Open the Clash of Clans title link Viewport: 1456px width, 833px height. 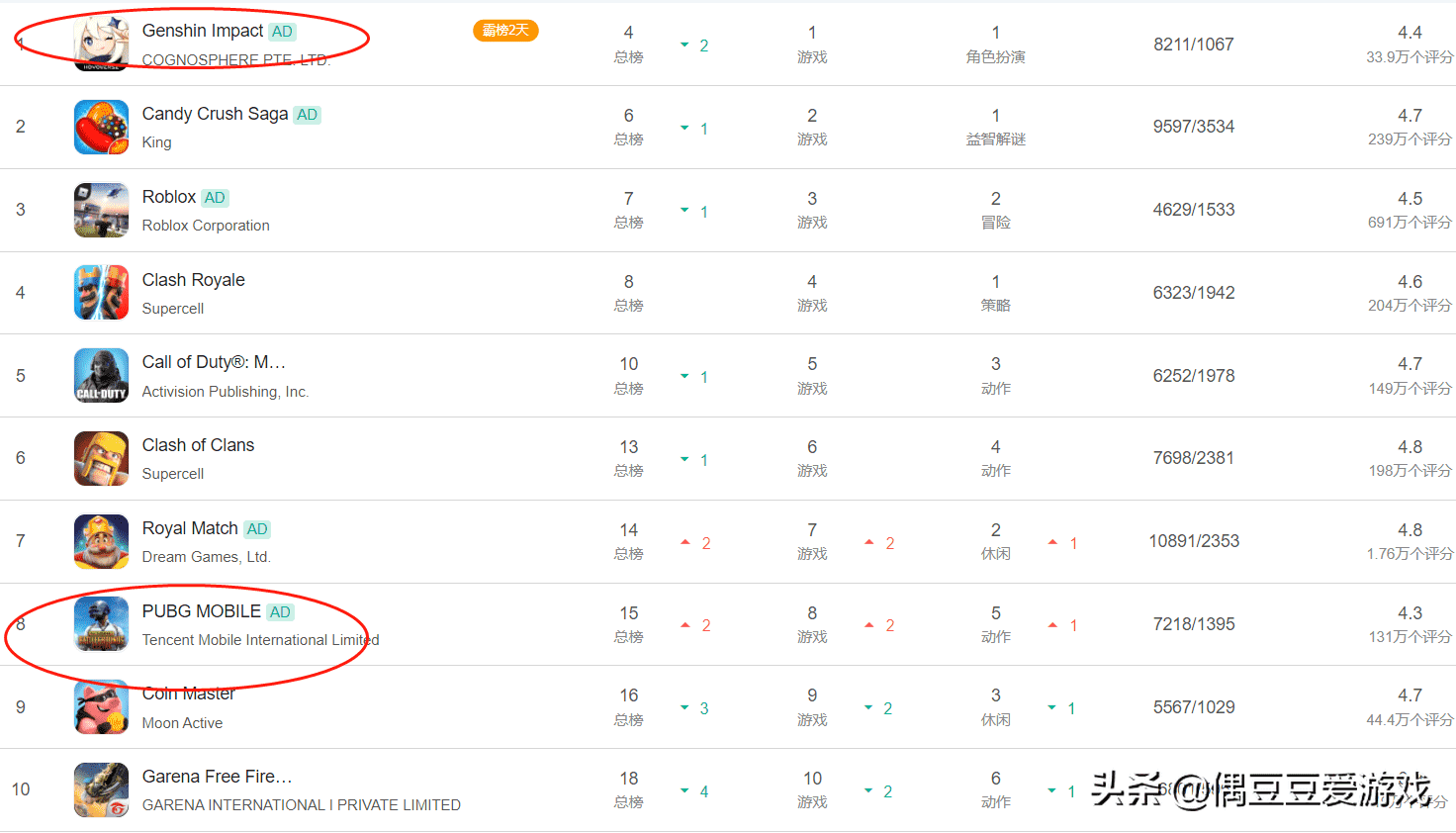[x=198, y=445]
